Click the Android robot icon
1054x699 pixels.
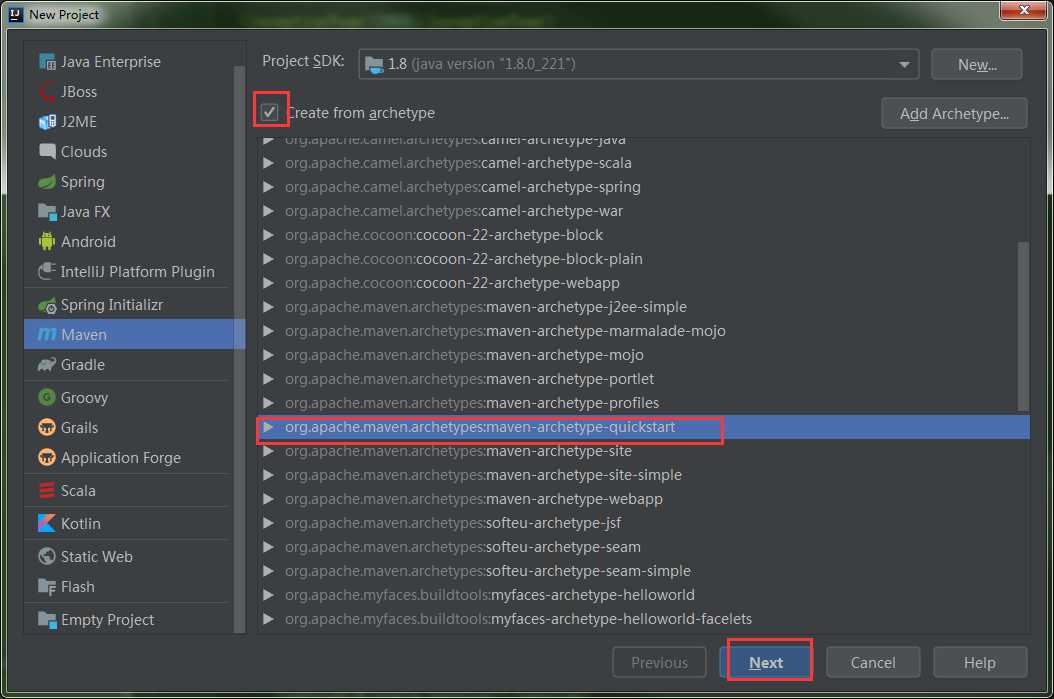pos(47,241)
